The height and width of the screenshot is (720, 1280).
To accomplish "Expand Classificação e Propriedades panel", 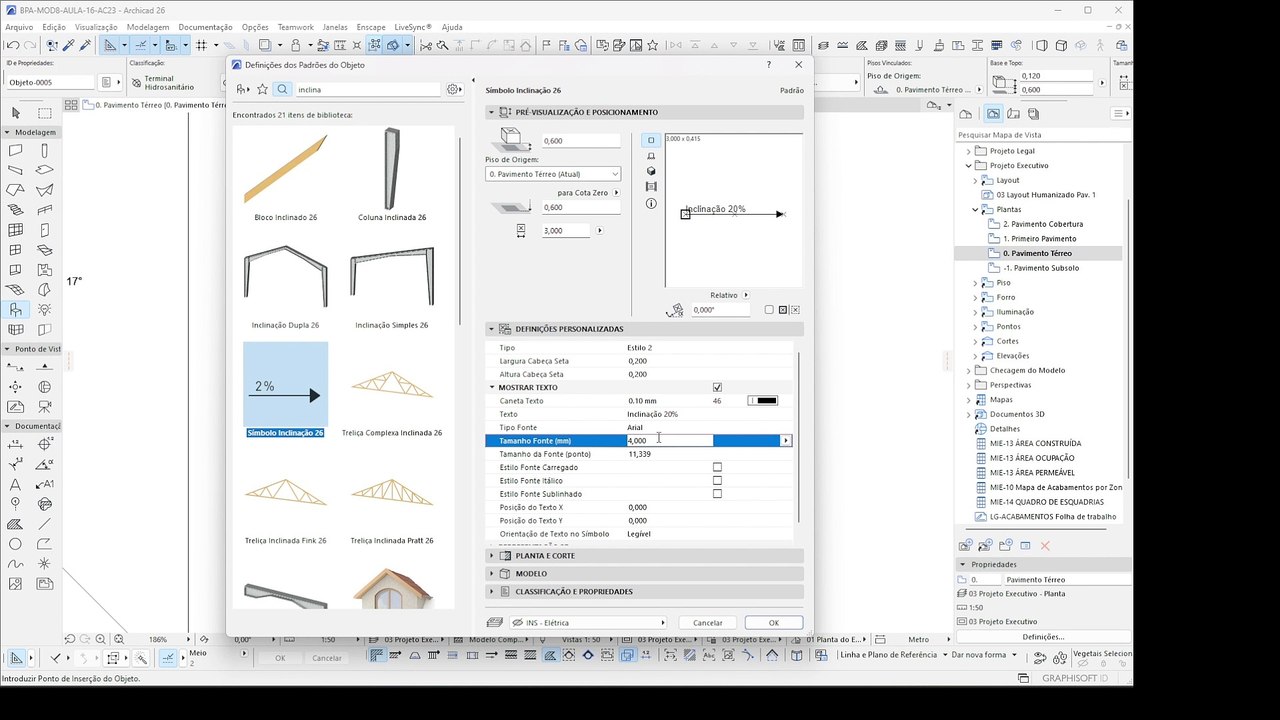I will point(492,592).
